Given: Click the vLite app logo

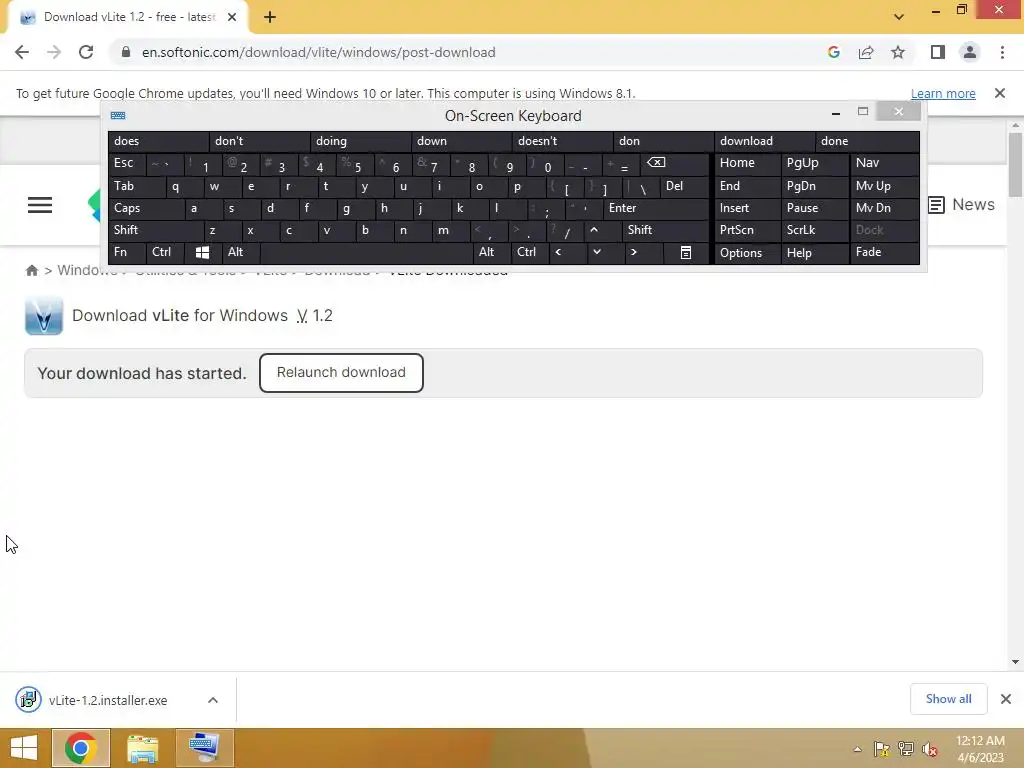Looking at the screenshot, I should (x=44, y=315).
